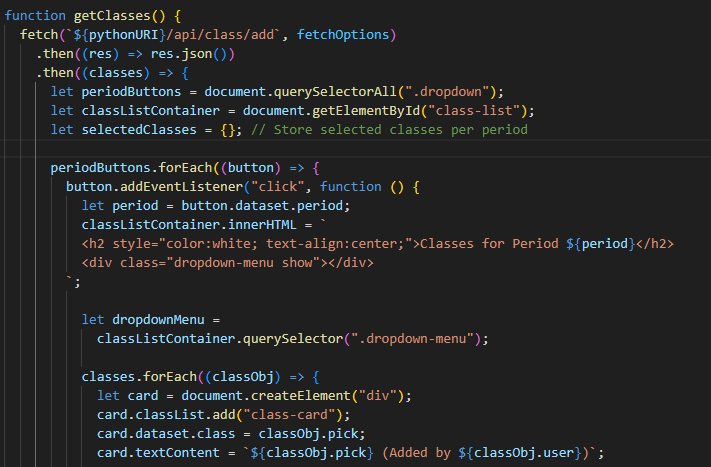The height and width of the screenshot is (467, 711).
Task: Click the 'Added by' text in template
Action: point(420,453)
